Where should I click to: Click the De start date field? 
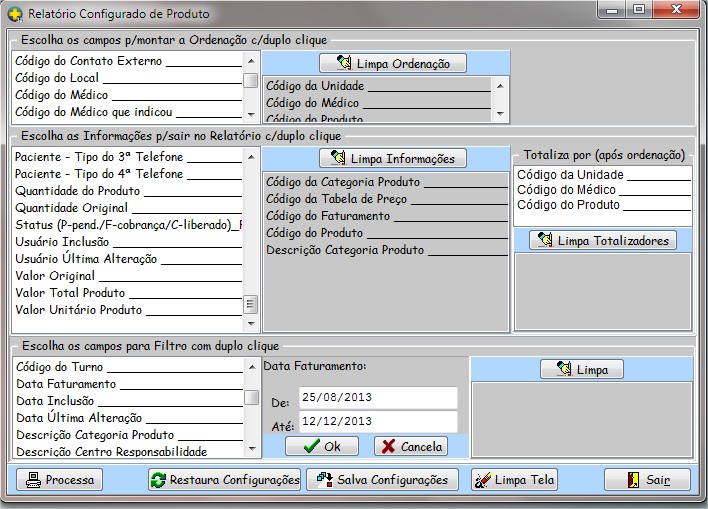pyautogui.click(x=376, y=399)
